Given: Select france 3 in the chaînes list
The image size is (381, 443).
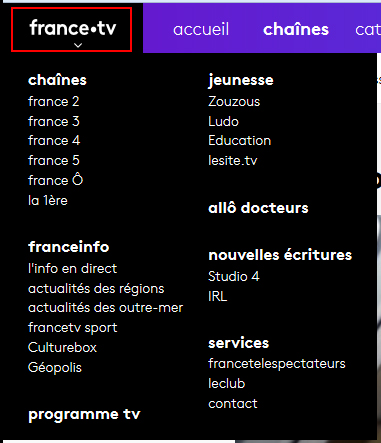Looking at the screenshot, I should [x=54, y=121].
